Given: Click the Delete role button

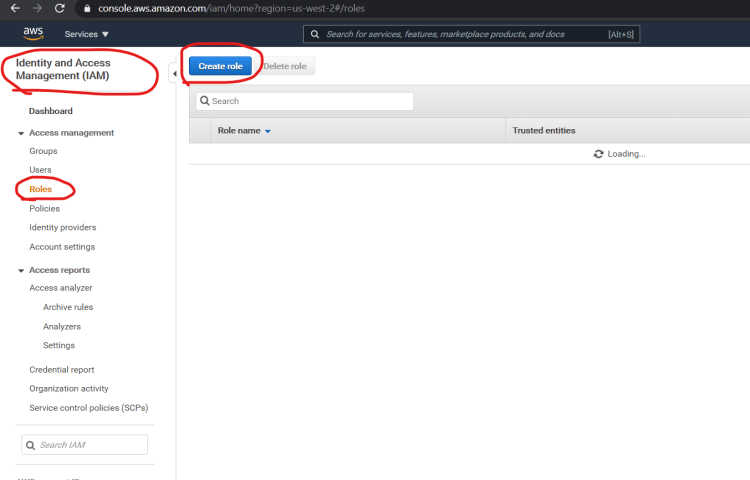Looking at the screenshot, I should click(x=285, y=66).
